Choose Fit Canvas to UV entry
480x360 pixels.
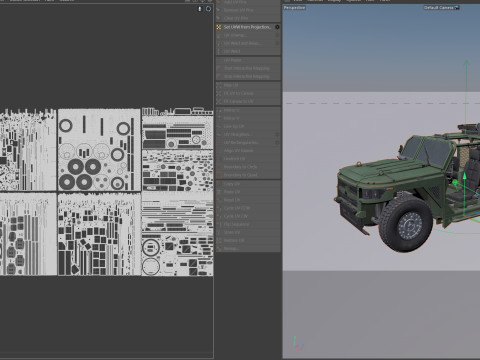(248, 101)
